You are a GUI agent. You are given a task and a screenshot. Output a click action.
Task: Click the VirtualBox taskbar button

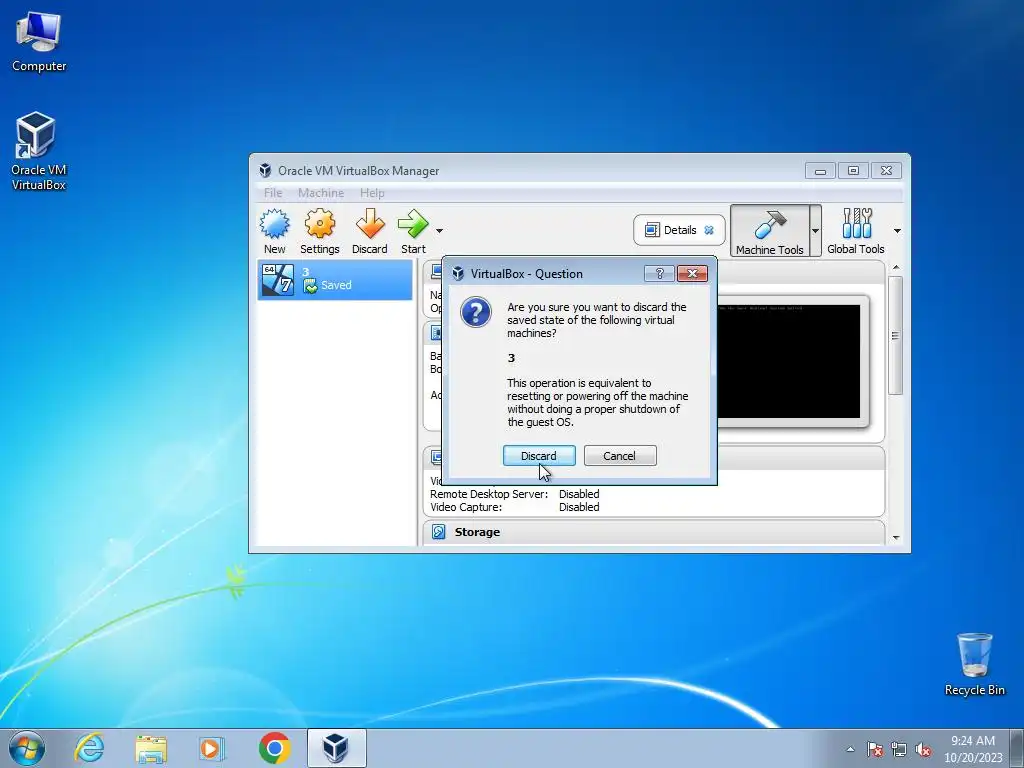tap(336, 748)
